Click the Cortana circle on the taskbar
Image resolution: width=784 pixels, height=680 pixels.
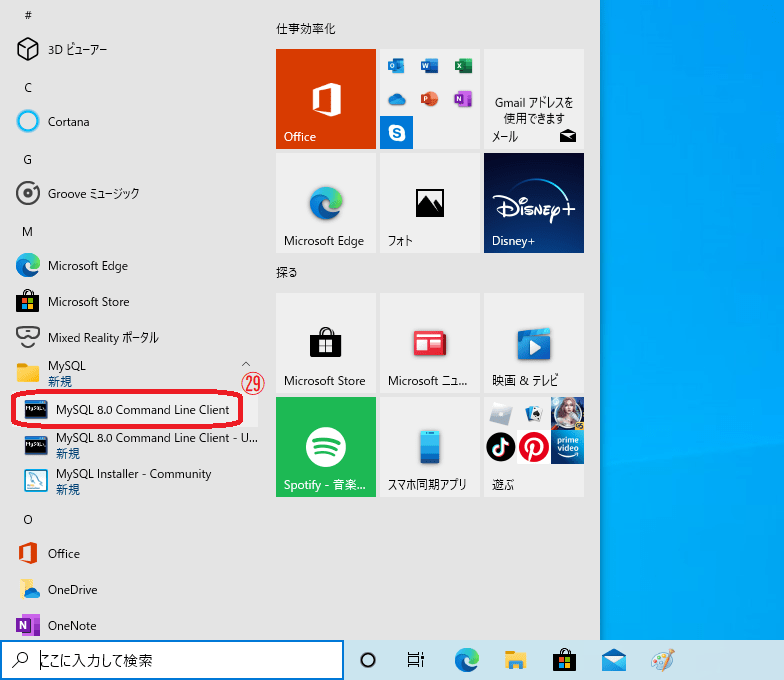point(368,660)
